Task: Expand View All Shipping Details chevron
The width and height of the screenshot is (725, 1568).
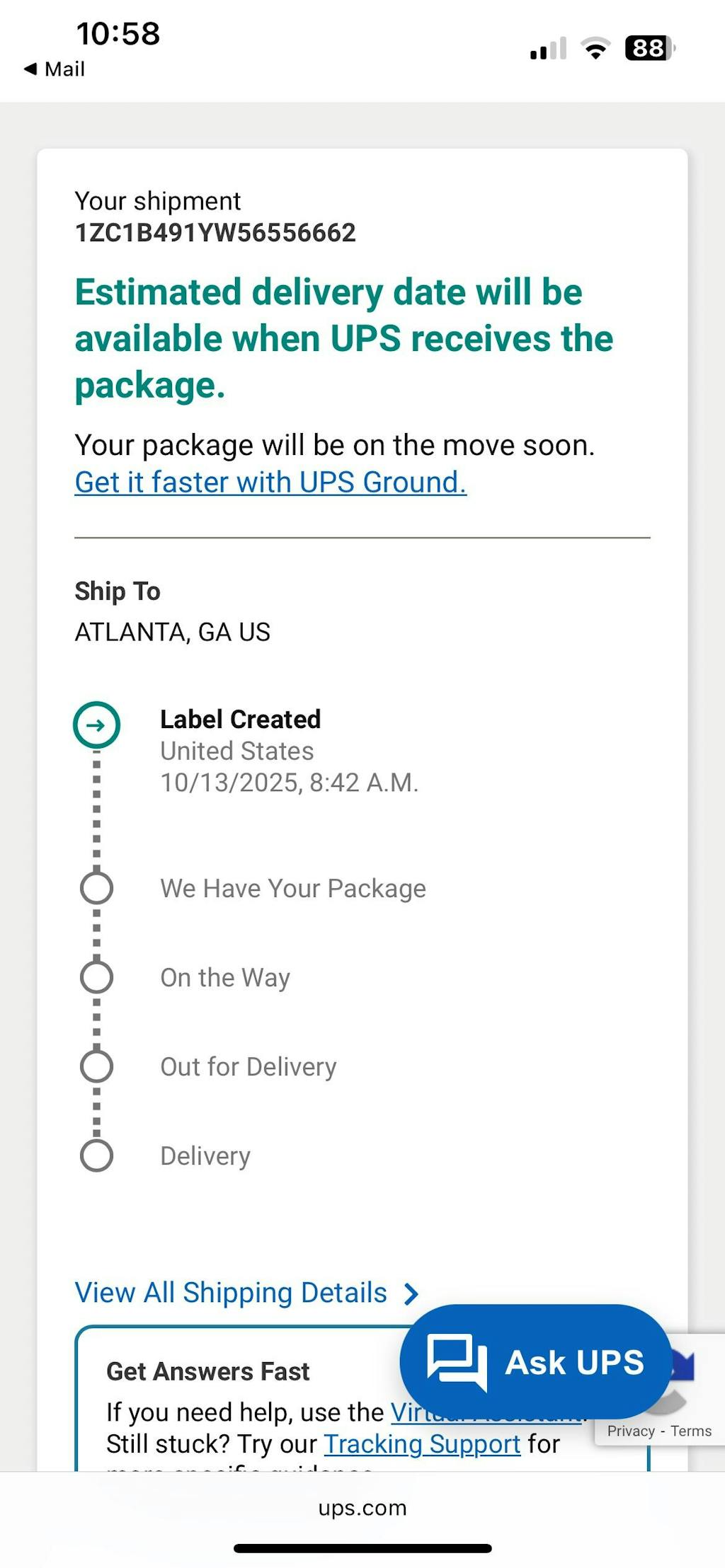Action: pyautogui.click(x=411, y=1294)
